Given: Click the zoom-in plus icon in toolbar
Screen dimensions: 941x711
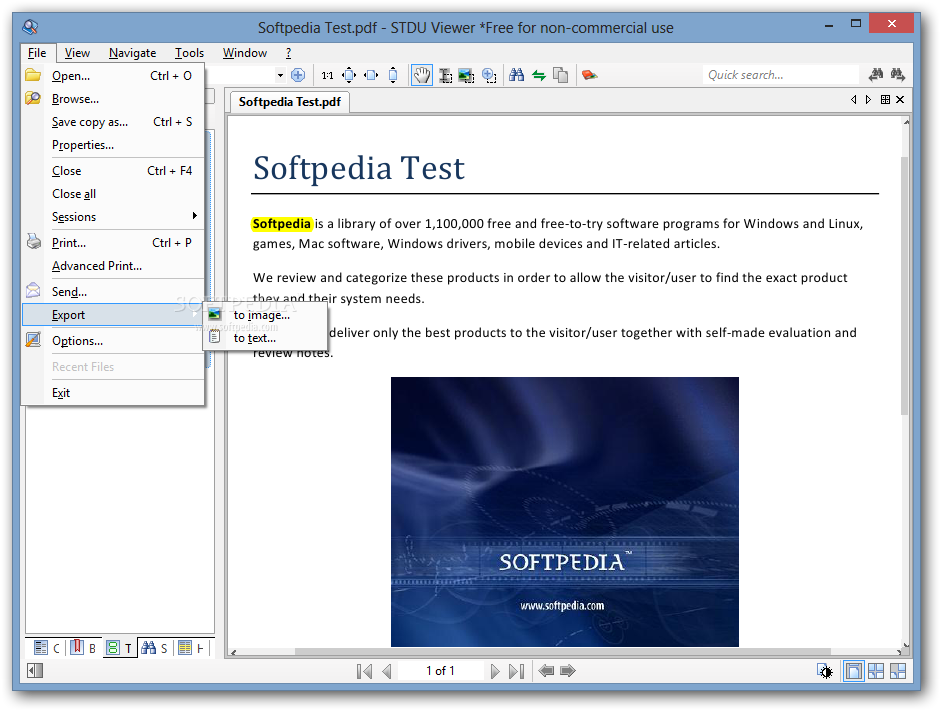Looking at the screenshot, I should click(298, 75).
